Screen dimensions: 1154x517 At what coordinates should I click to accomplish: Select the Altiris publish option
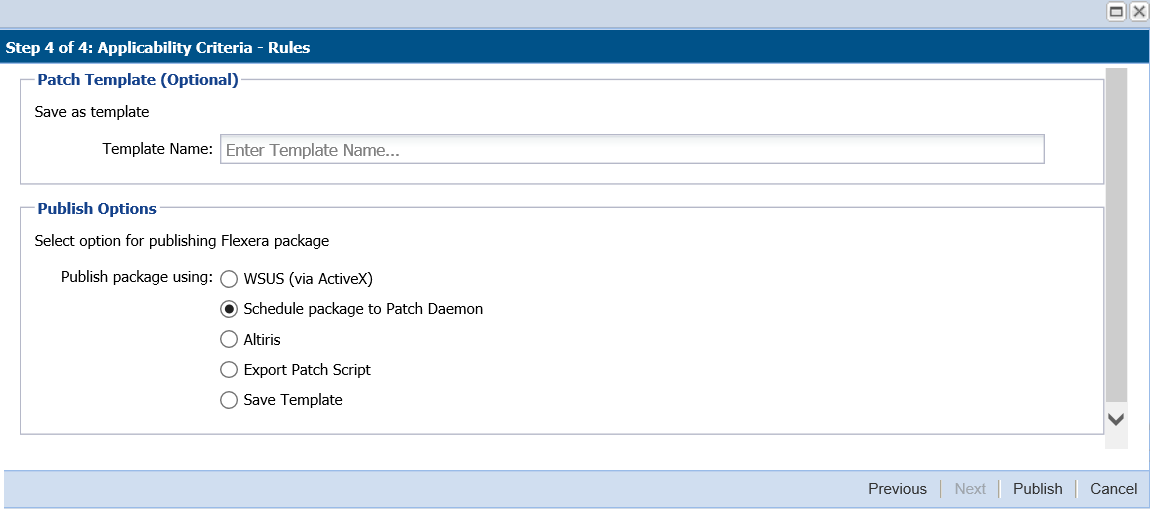pos(229,340)
